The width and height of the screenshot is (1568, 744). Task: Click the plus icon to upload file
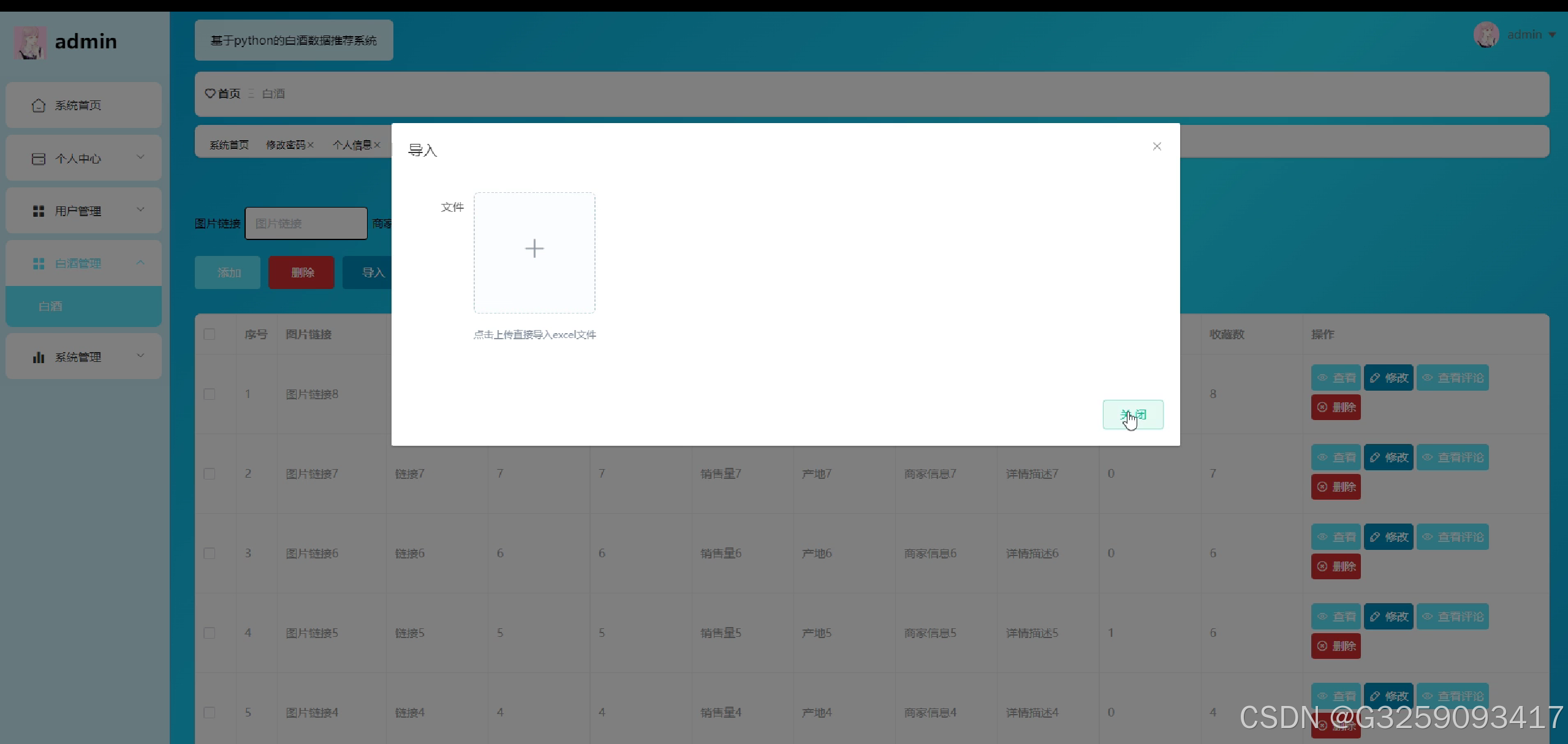point(534,249)
